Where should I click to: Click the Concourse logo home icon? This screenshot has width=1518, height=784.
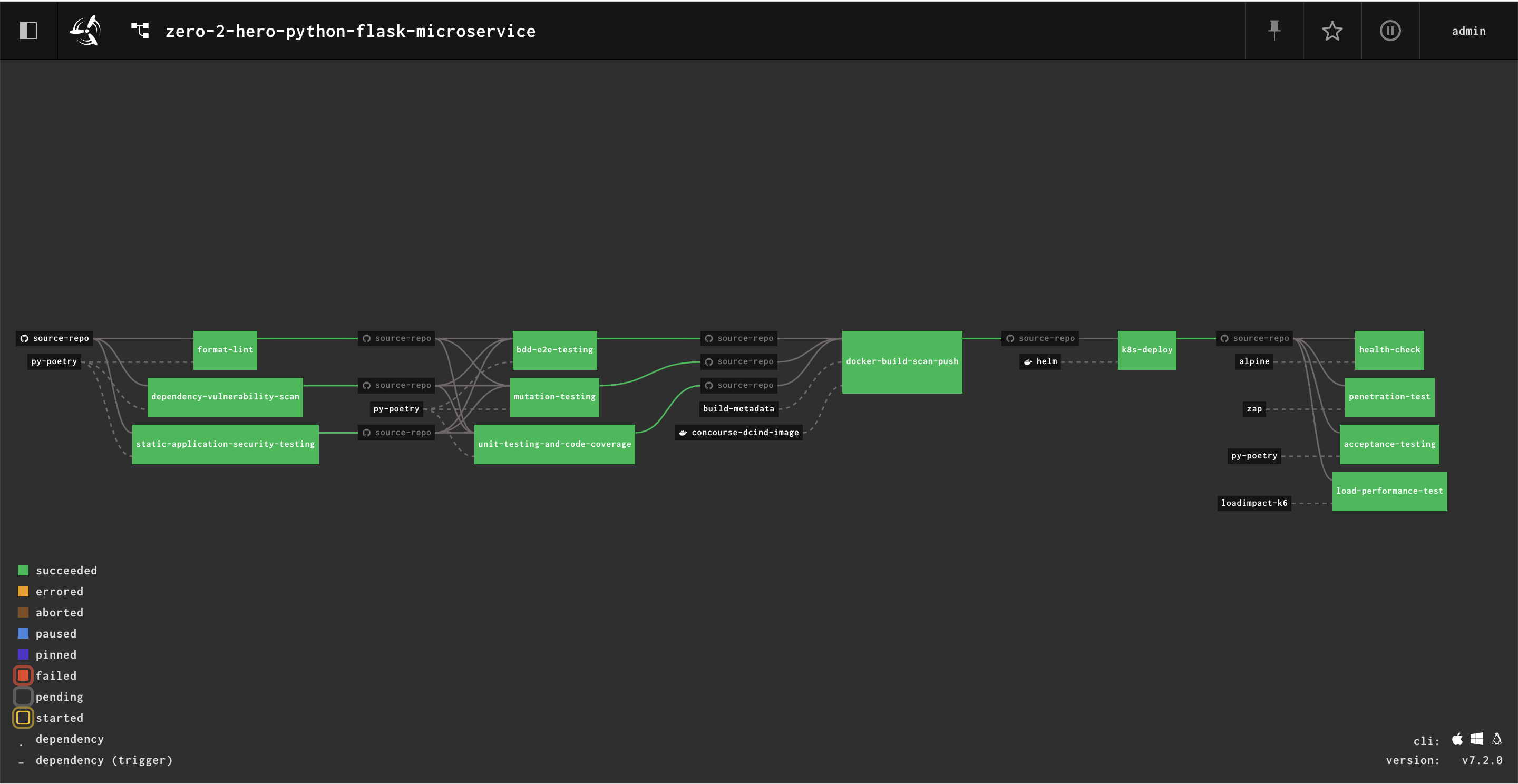[x=86, y=31]
